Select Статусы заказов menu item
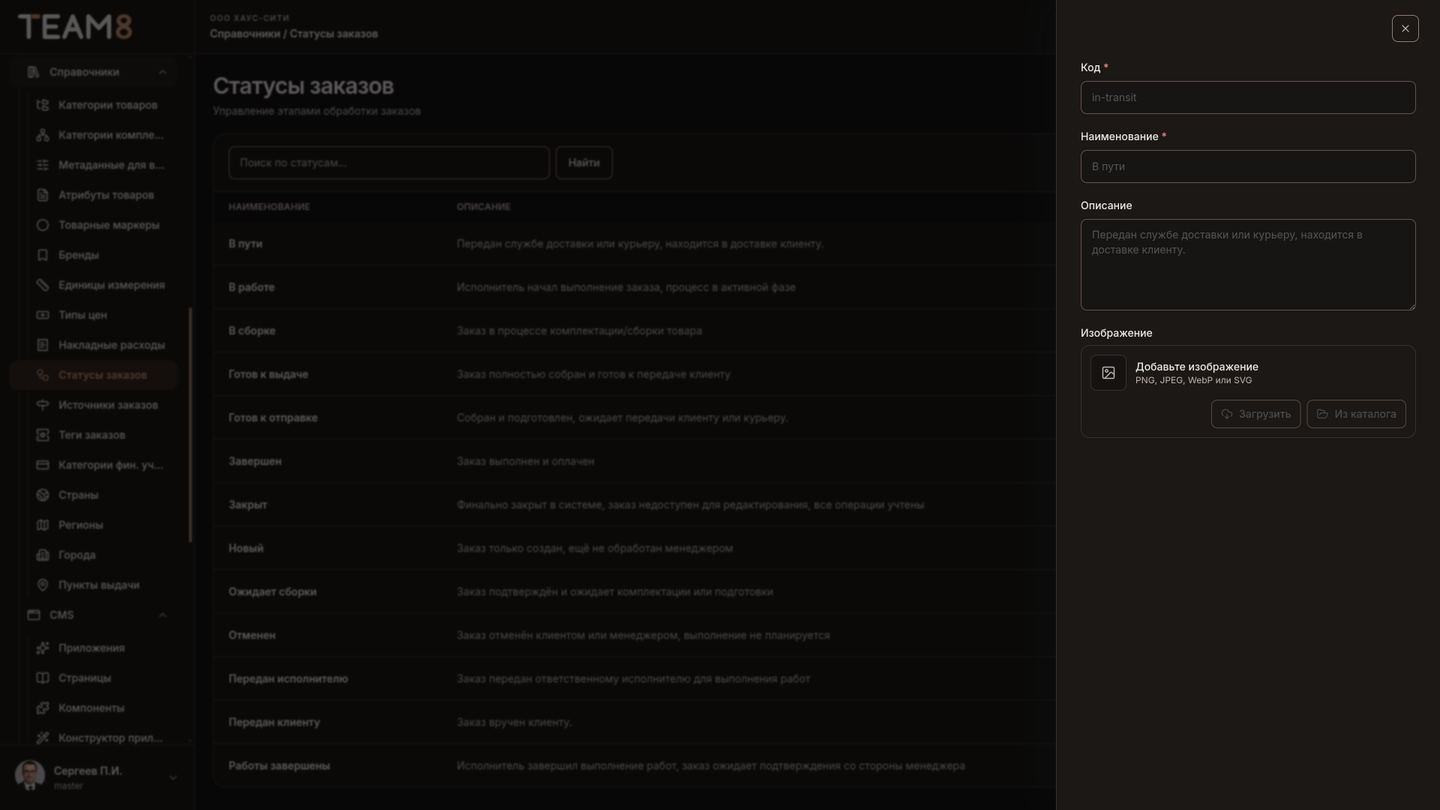The width and height of the screenshot is (1440, 810). (x=94, y=375)
